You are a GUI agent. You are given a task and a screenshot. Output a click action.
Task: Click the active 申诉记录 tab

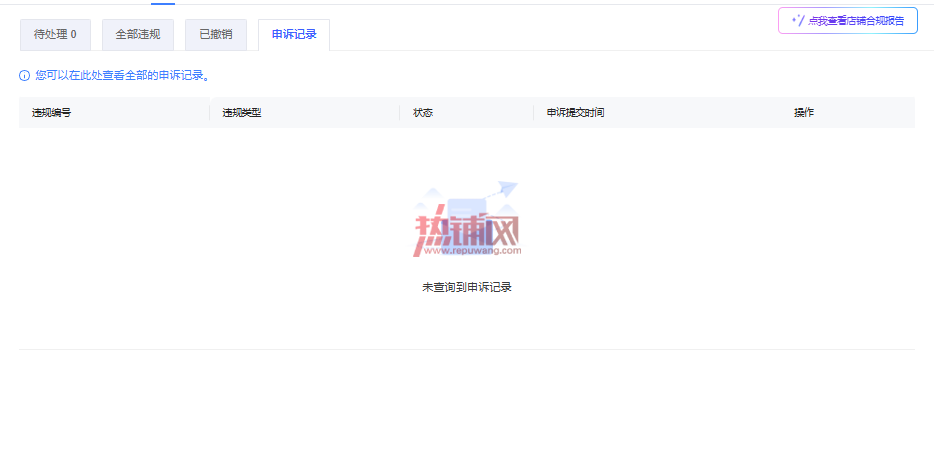click(294, 35)
